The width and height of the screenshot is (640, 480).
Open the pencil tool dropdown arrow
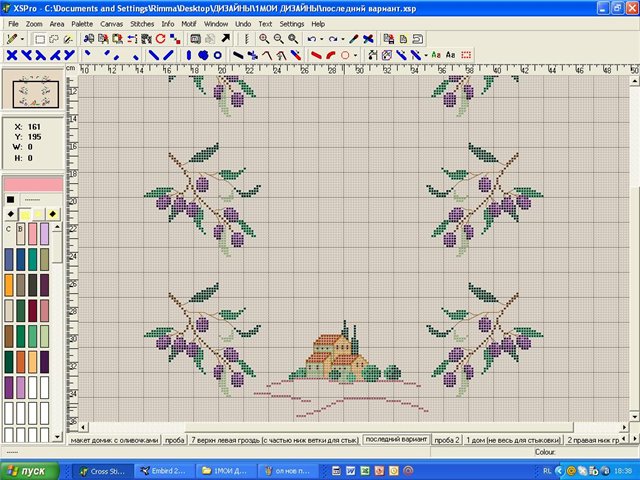[x=23, y=38]
